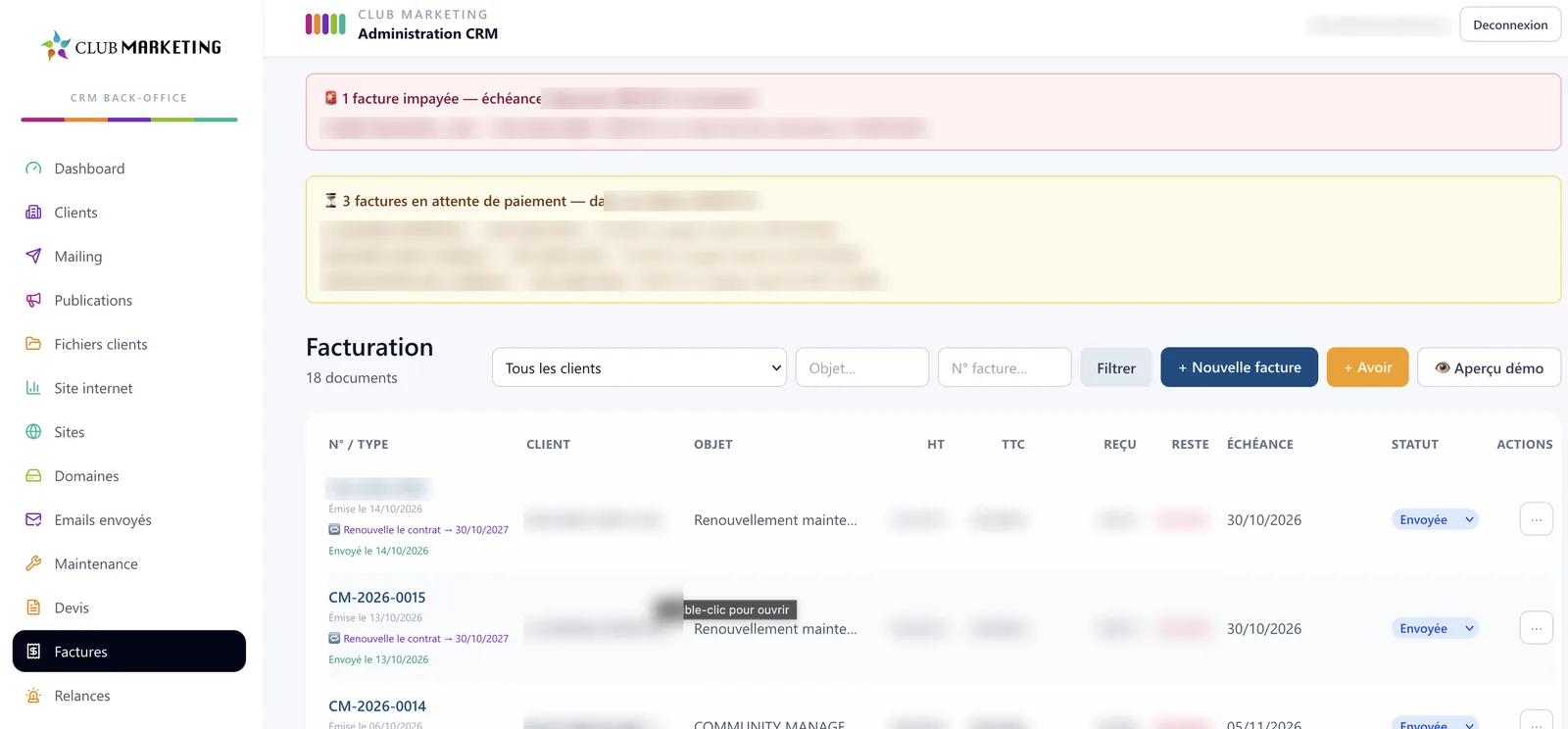Image resolution: width=1568 pixels, height=729 pixels.
Task: Click the Maintenance wrench icon
Action: coord(33,563)
